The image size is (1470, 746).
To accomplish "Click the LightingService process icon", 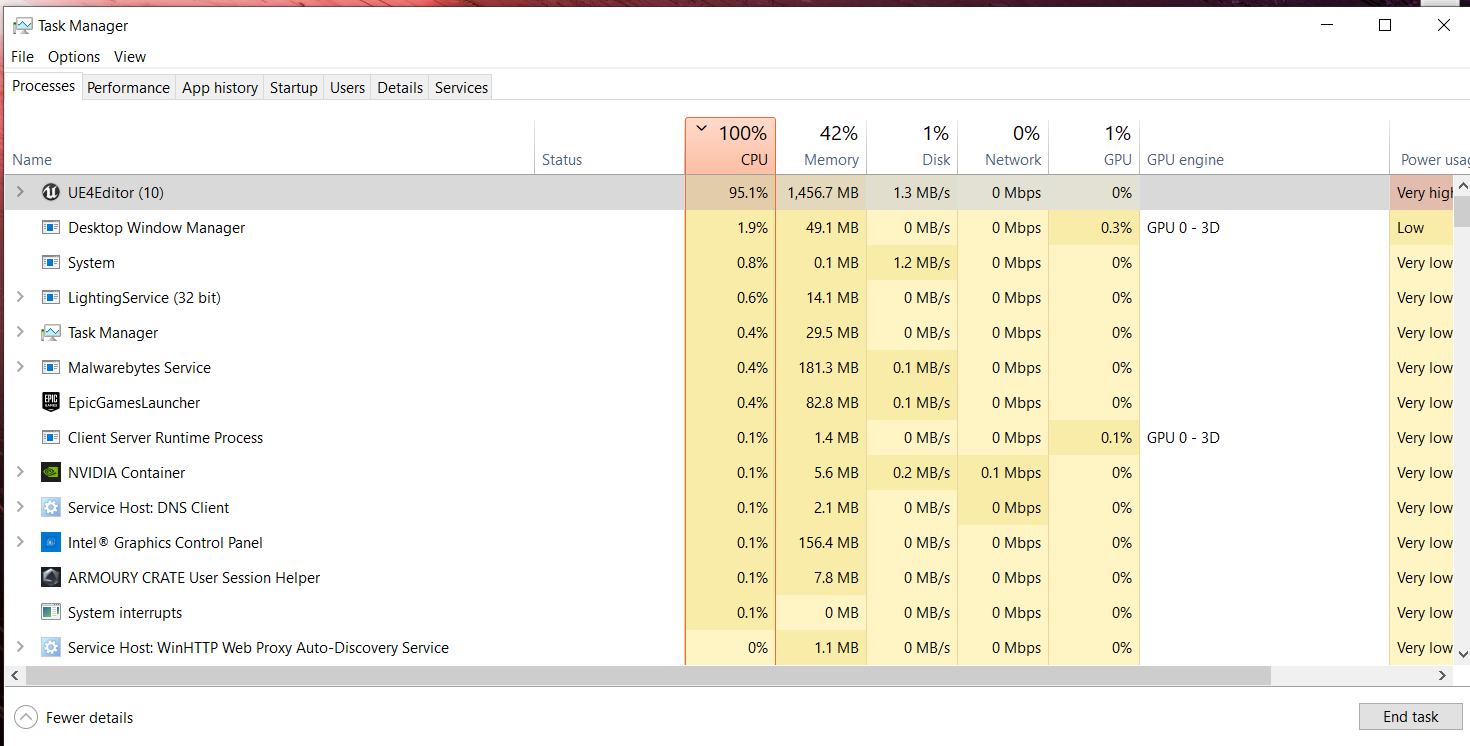I will [x=51, y=297].
